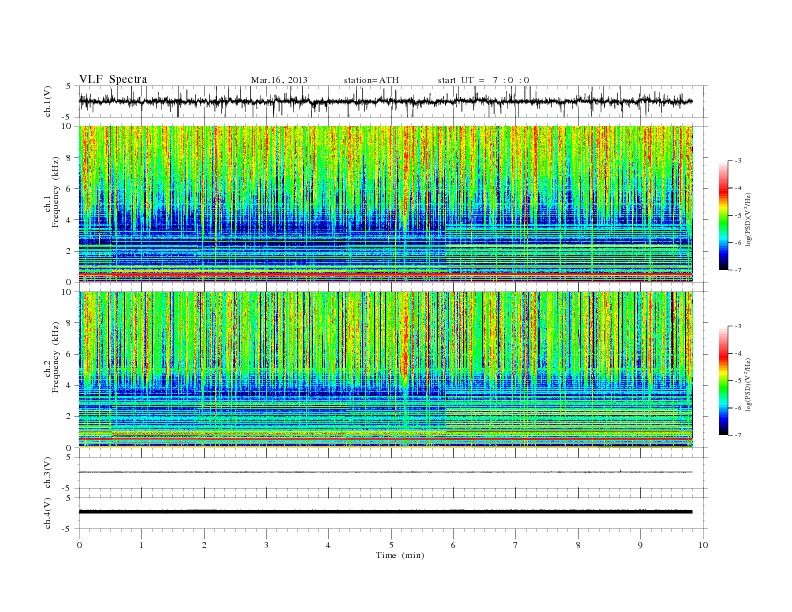Click time axis tick label "5"
The image size is (792, 612).
point(391,545)
